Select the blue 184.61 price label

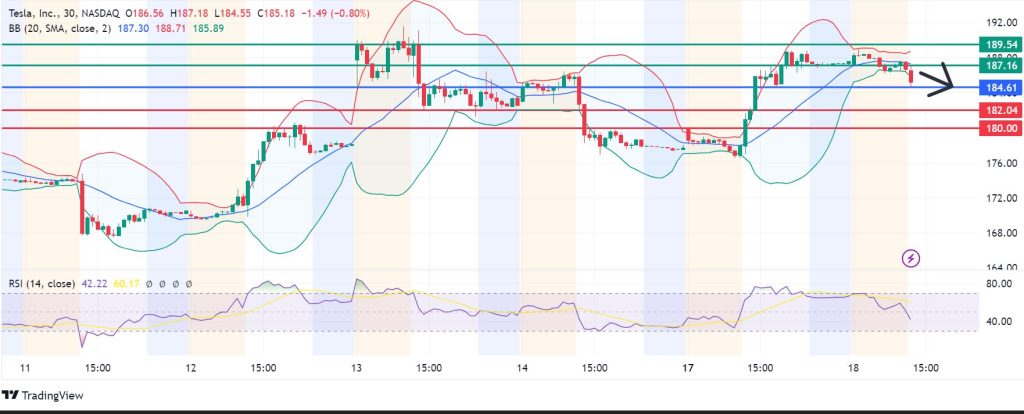tap(1000, 88)
